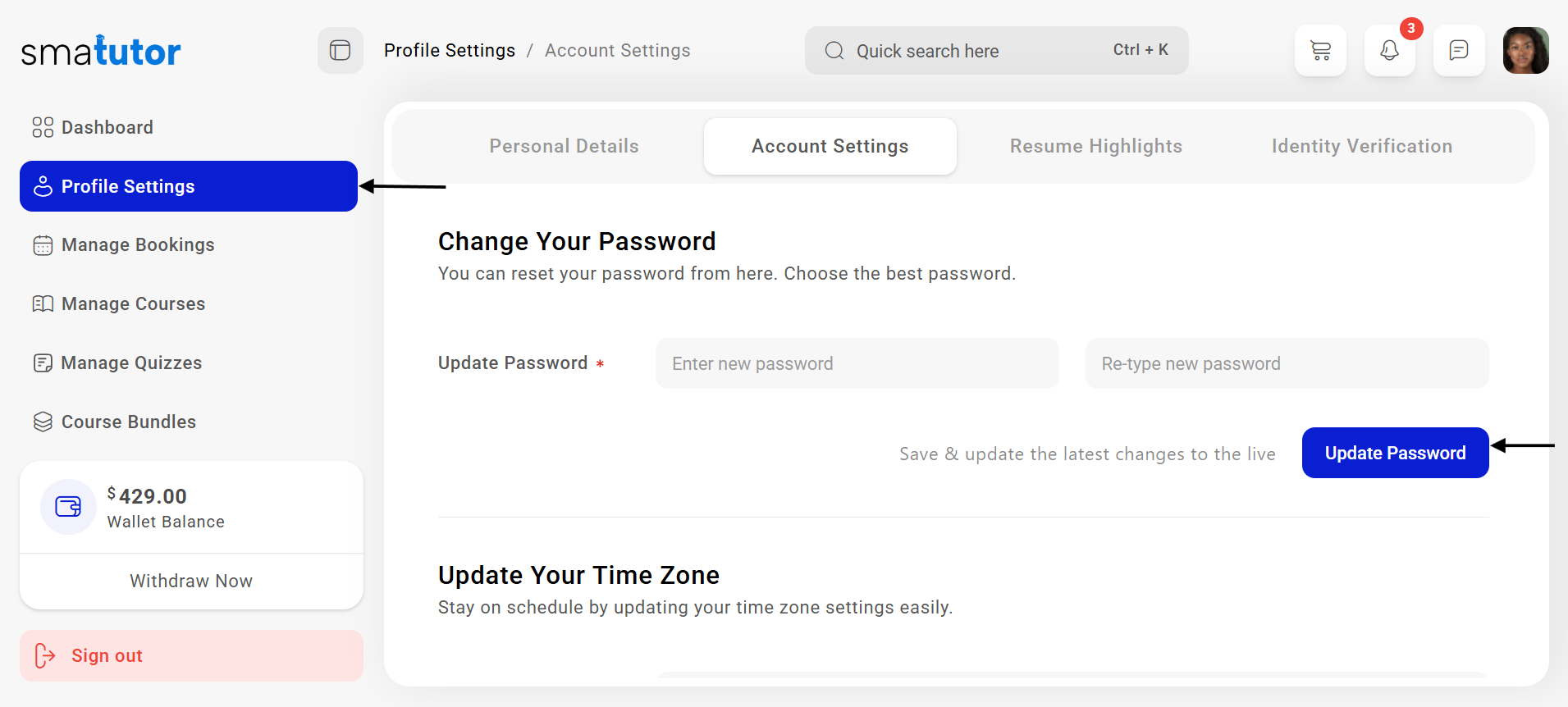Switch to Personal Details tab
Screen dimensions: 1568x707
point(564,146)
